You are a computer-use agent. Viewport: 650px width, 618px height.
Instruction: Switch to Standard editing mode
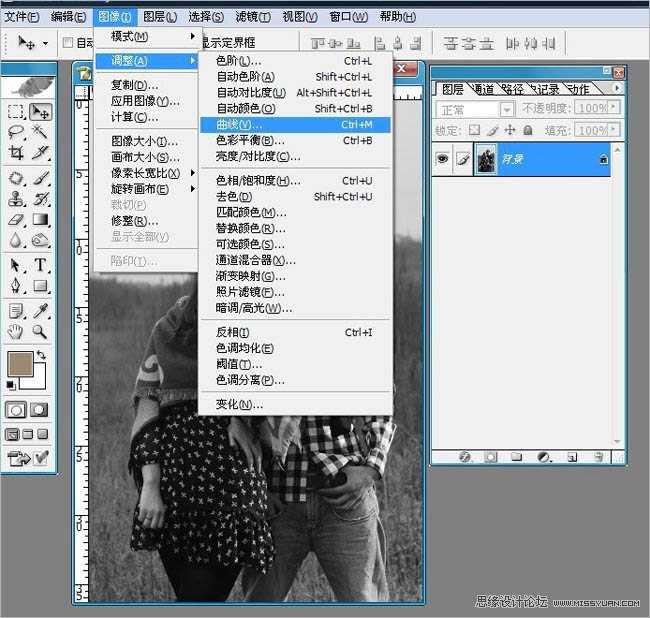16,410
